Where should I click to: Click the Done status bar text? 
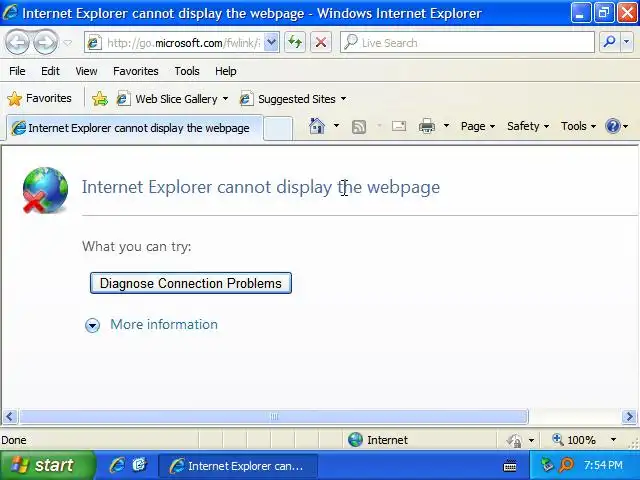tap(14, 440)
